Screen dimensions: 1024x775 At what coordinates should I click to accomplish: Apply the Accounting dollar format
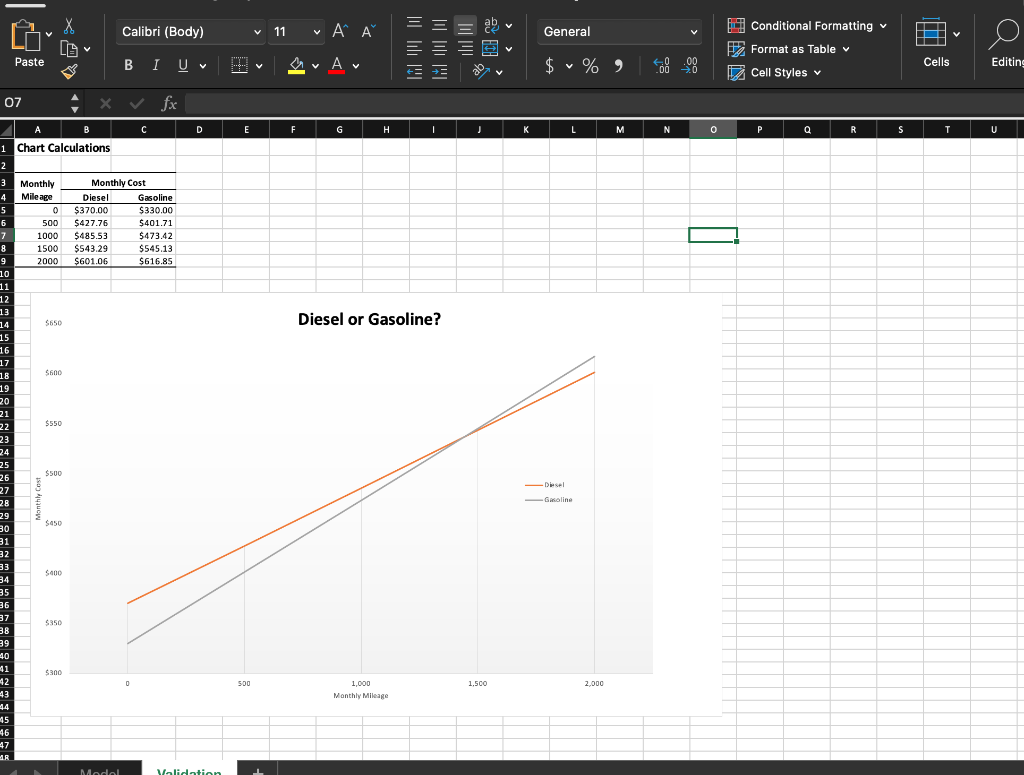(x=548, y=64)
